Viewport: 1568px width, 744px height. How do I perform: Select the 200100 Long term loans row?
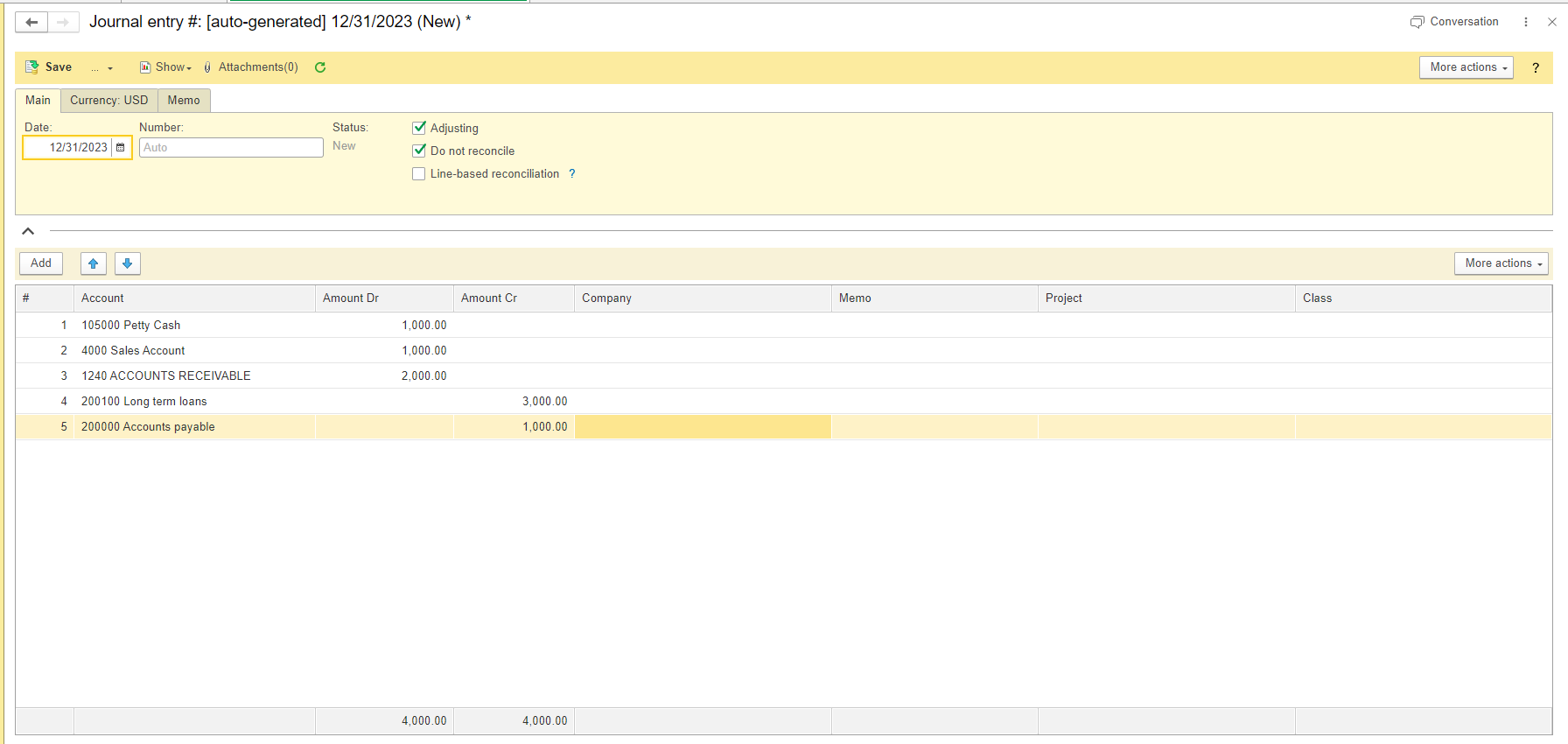coord(783,402)
